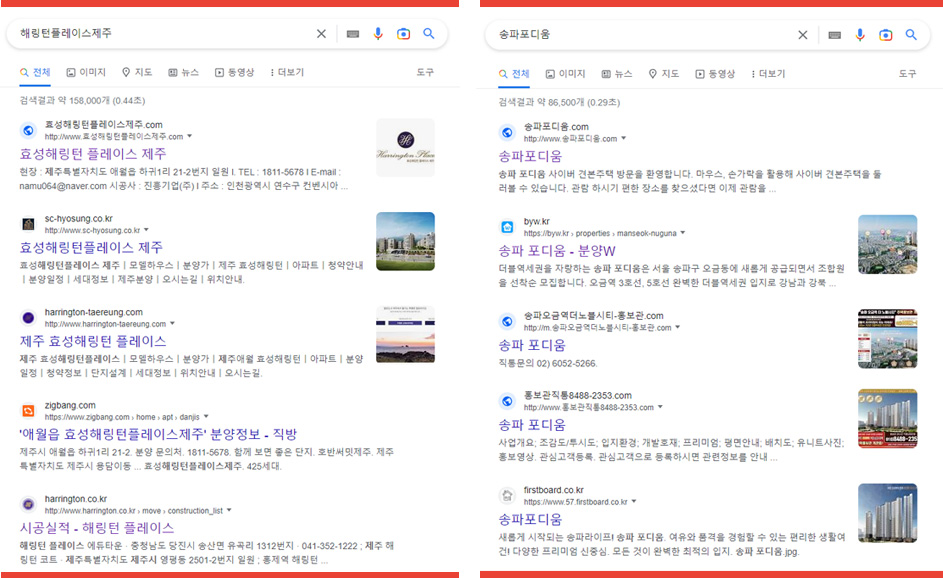Open 전체 tab in left search results
This screenshot has width=943, height=578.
(x=35, y=73)
